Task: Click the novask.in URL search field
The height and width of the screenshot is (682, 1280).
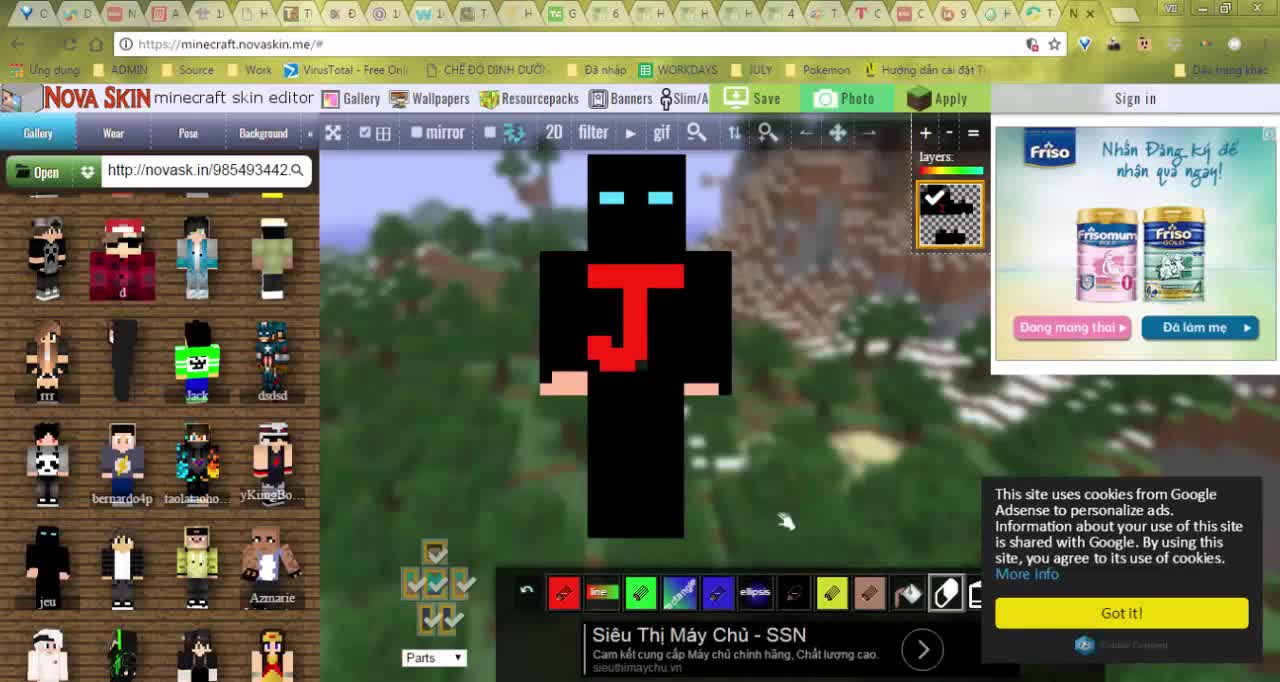Action: (205, 171)
